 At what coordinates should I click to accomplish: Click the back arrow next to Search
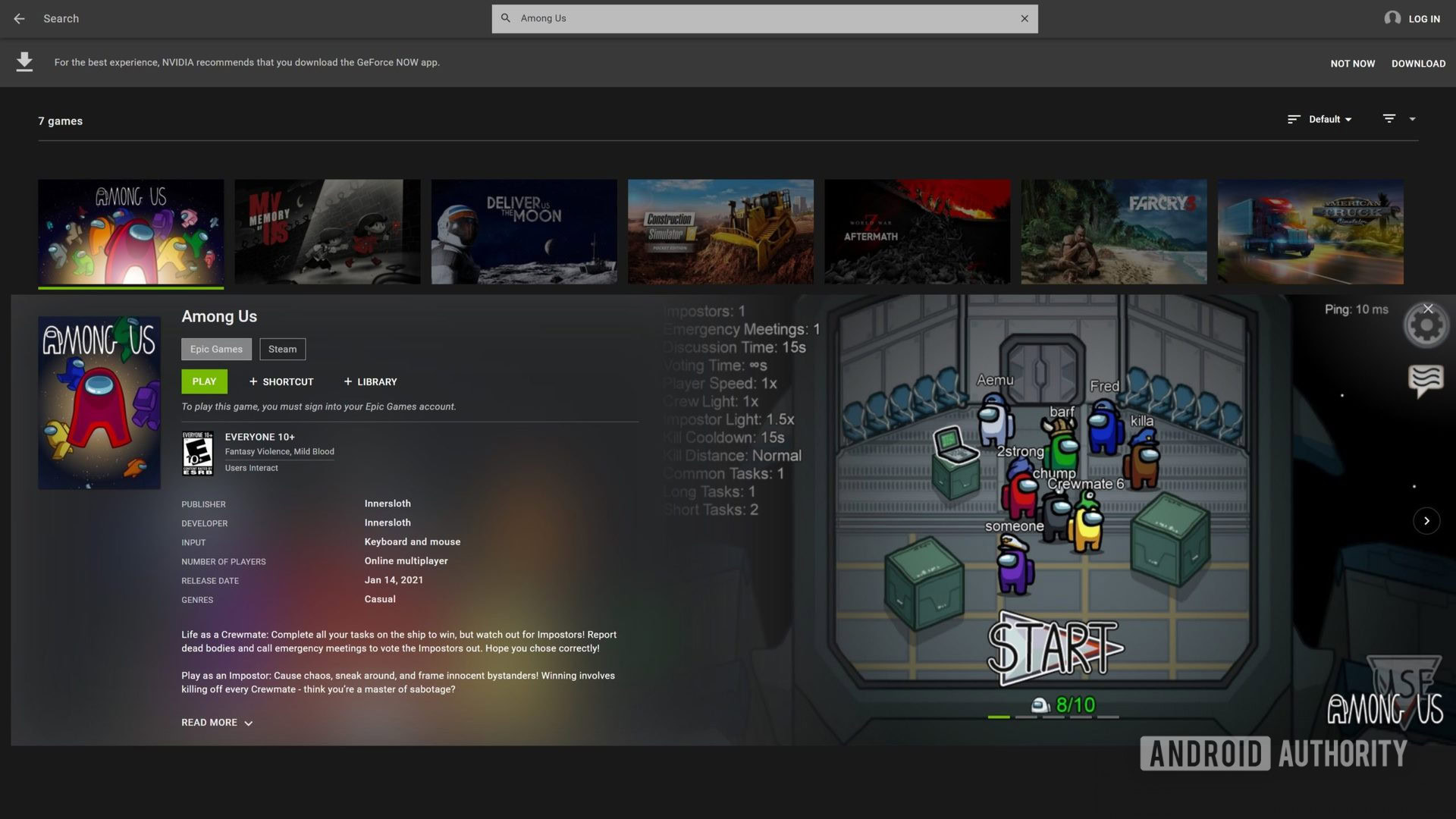click(19, 18)
